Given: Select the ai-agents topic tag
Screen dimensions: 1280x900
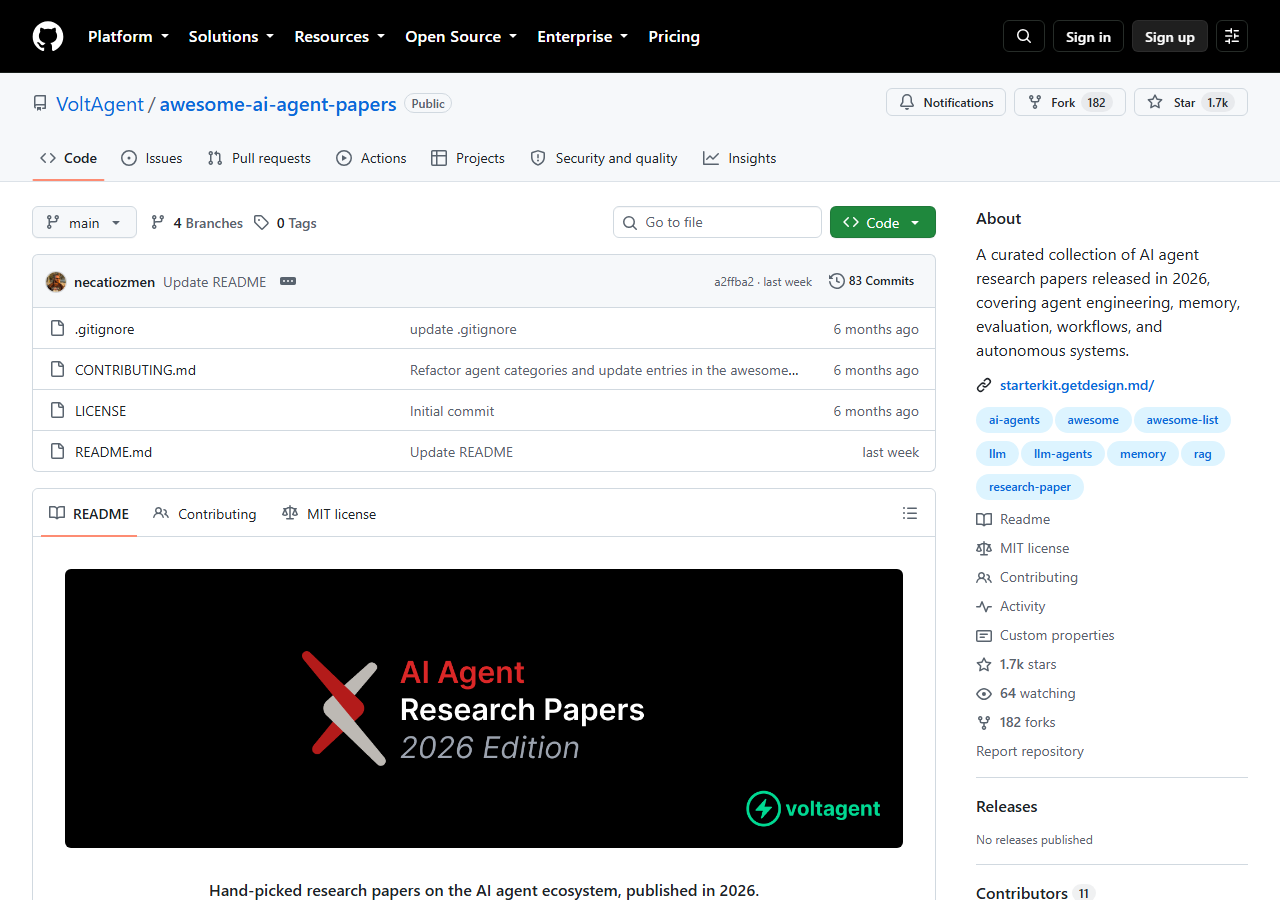Looking at the screenshot, I should (x=1014, y=420).
